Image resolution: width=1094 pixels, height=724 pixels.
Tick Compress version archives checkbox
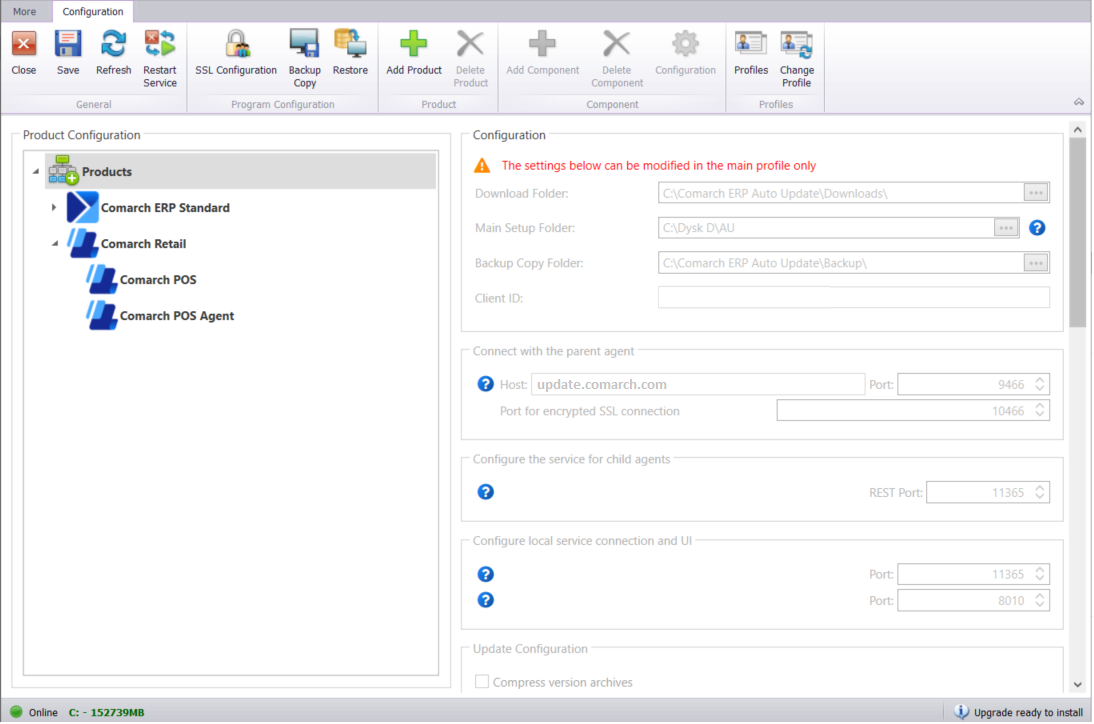click(x=481, y=682)
